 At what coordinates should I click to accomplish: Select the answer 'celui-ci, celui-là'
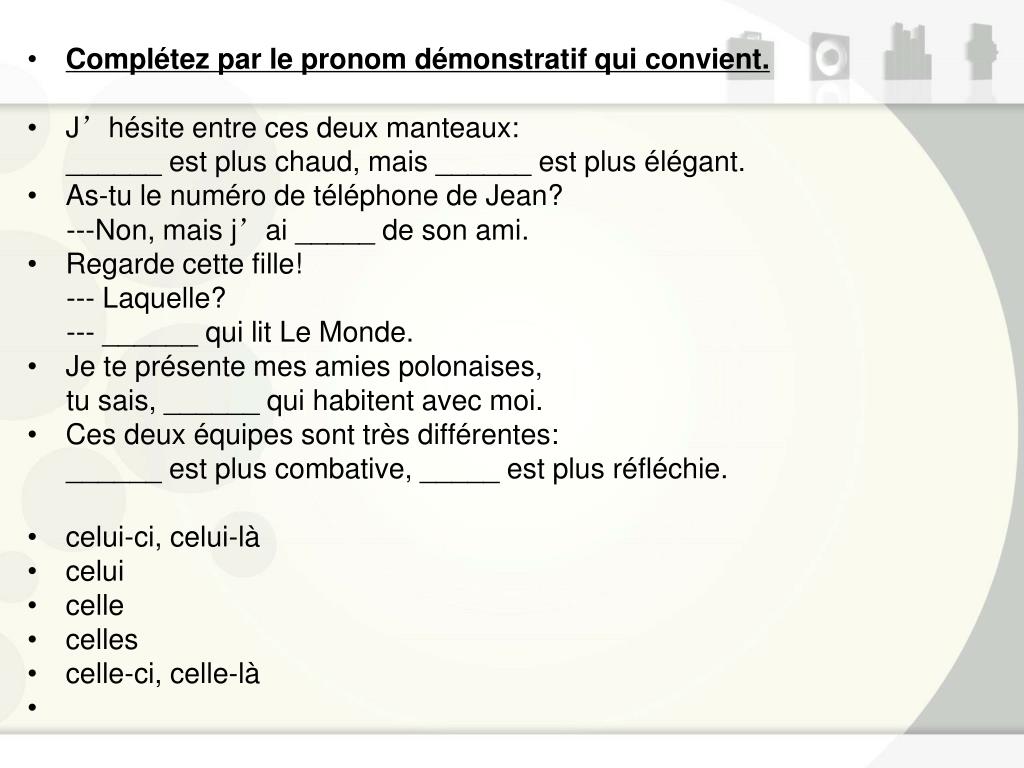[163, 537]
